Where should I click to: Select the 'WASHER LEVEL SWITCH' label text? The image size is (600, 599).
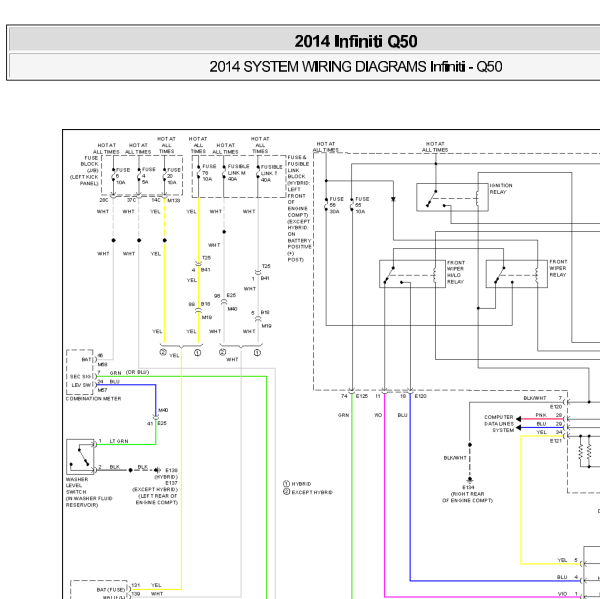point(77,485)
